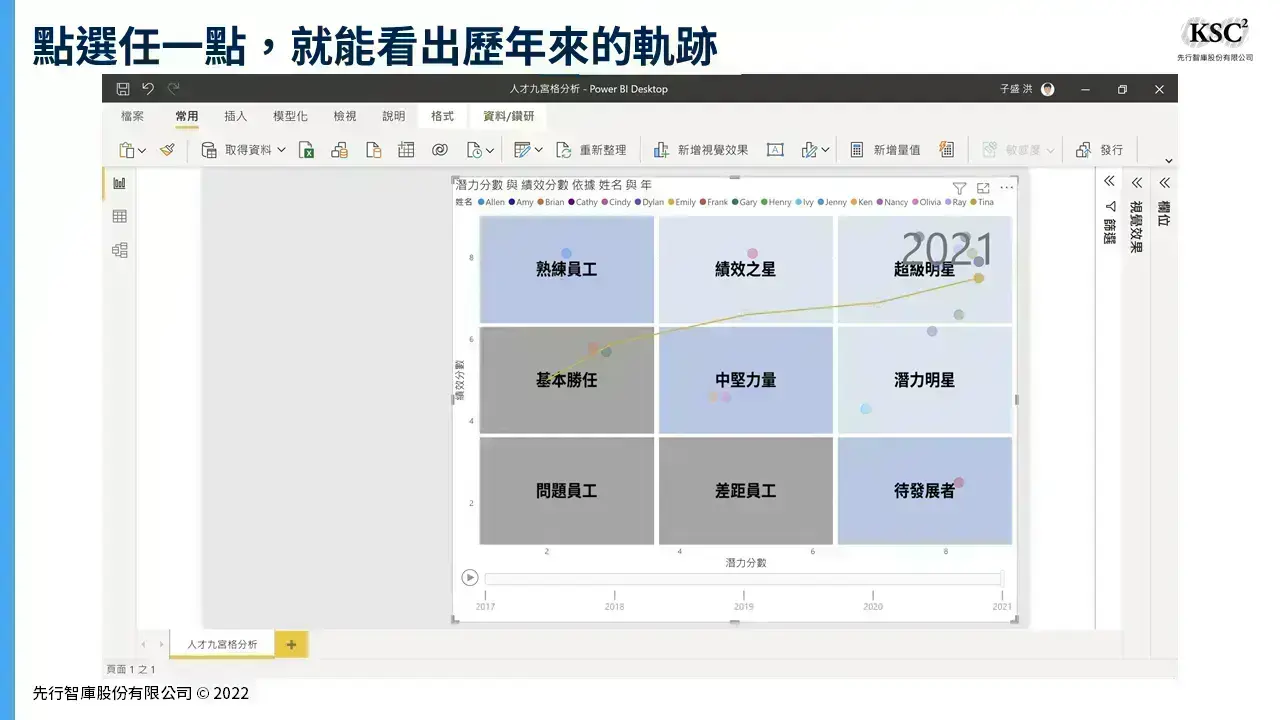Click Nancy in the legend
The height and width of the screenshot is (720, 1280).
(892, 202)
